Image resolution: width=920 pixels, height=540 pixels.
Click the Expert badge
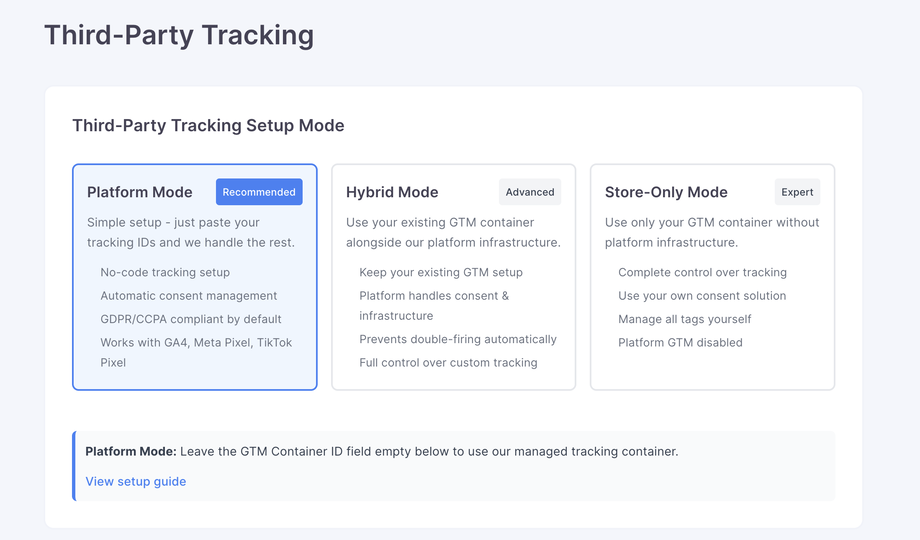click(x=797, y=192)
